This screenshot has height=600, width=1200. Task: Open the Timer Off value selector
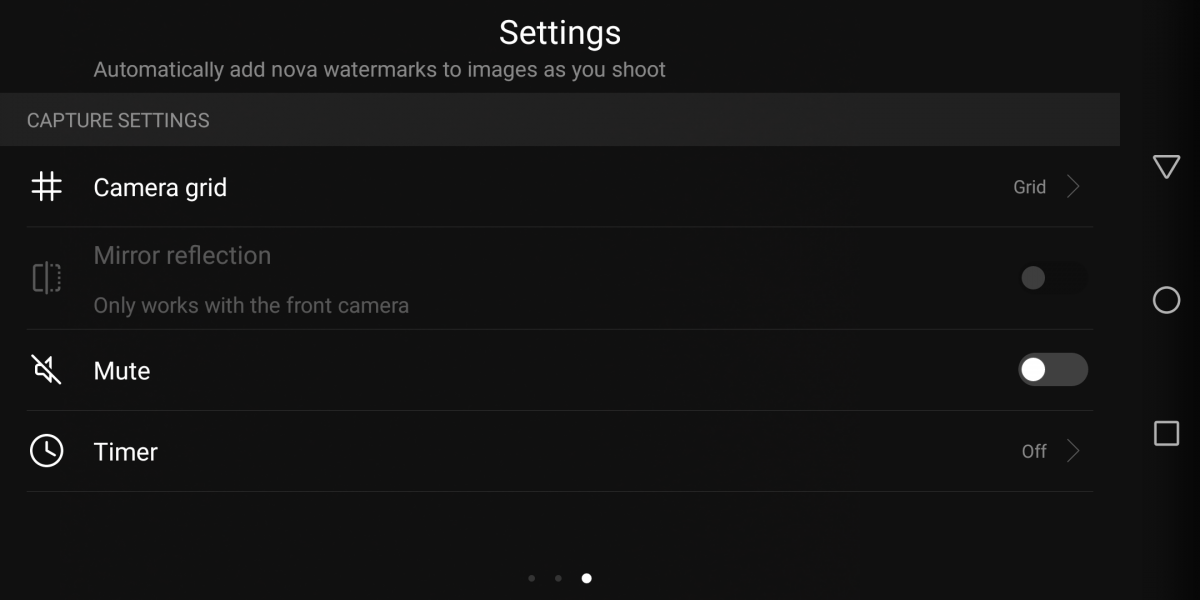pyautogui.click(x=1034, y=451)
